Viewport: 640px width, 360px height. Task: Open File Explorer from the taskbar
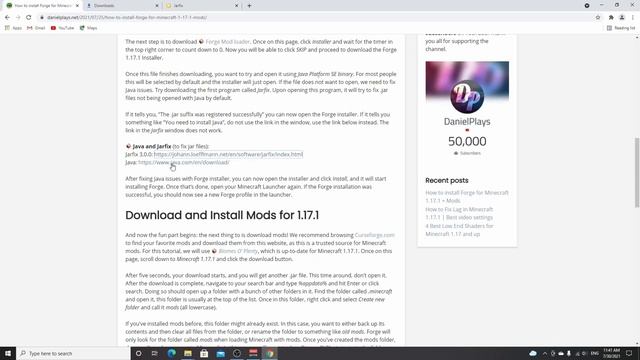click(x=188, y=353)
